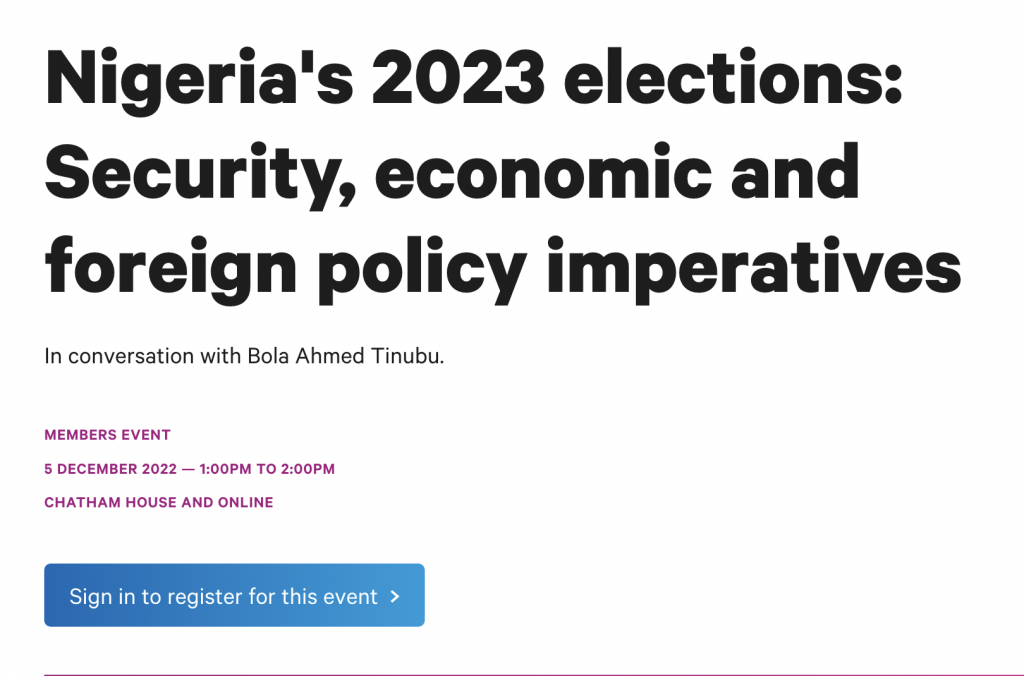Click the word 'register' inside the blue button
The height and width of the screenshot is (676, 1024).
click(205, 597)
